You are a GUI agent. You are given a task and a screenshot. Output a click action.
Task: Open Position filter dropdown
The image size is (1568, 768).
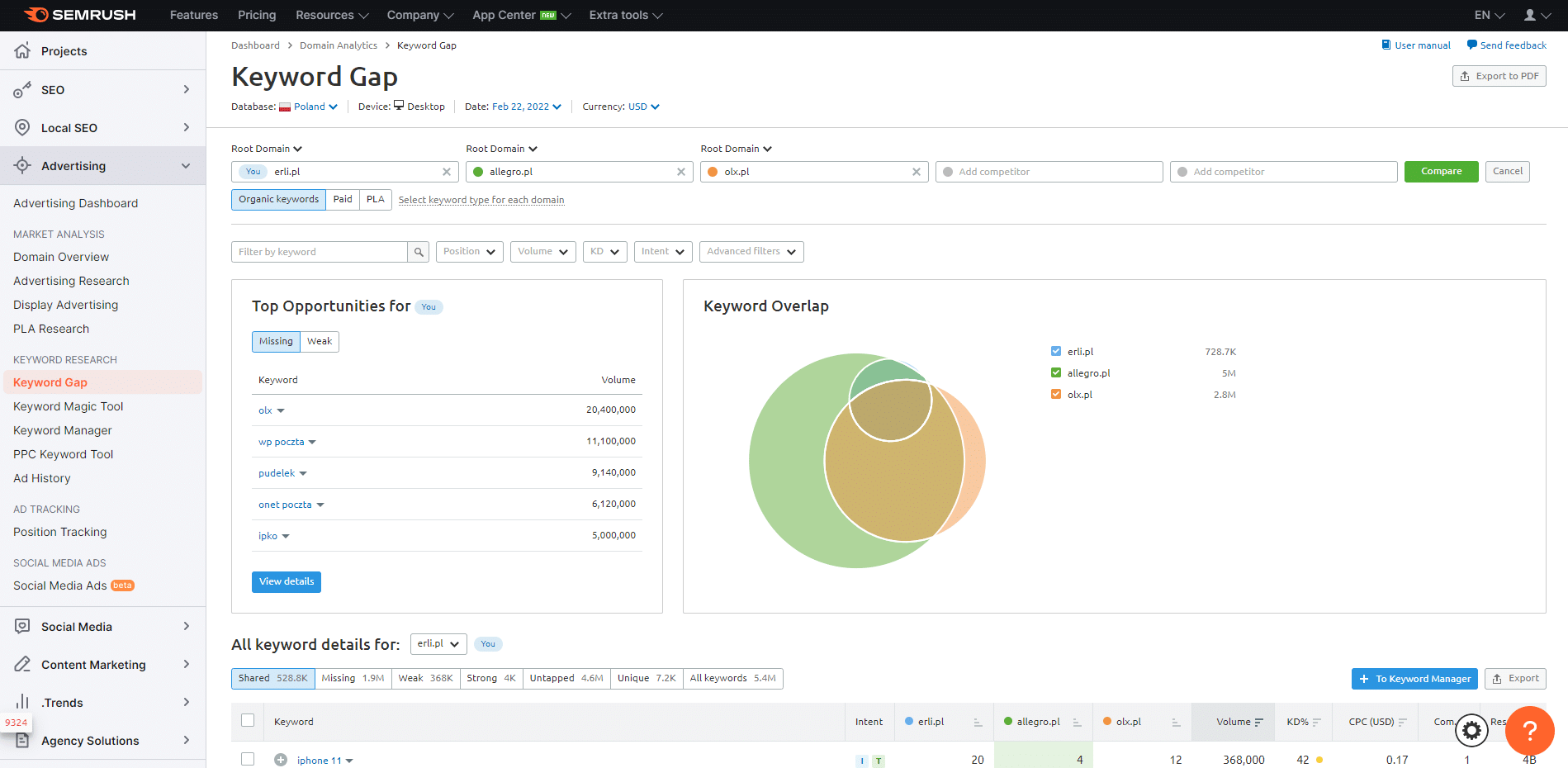coord(470,252)
